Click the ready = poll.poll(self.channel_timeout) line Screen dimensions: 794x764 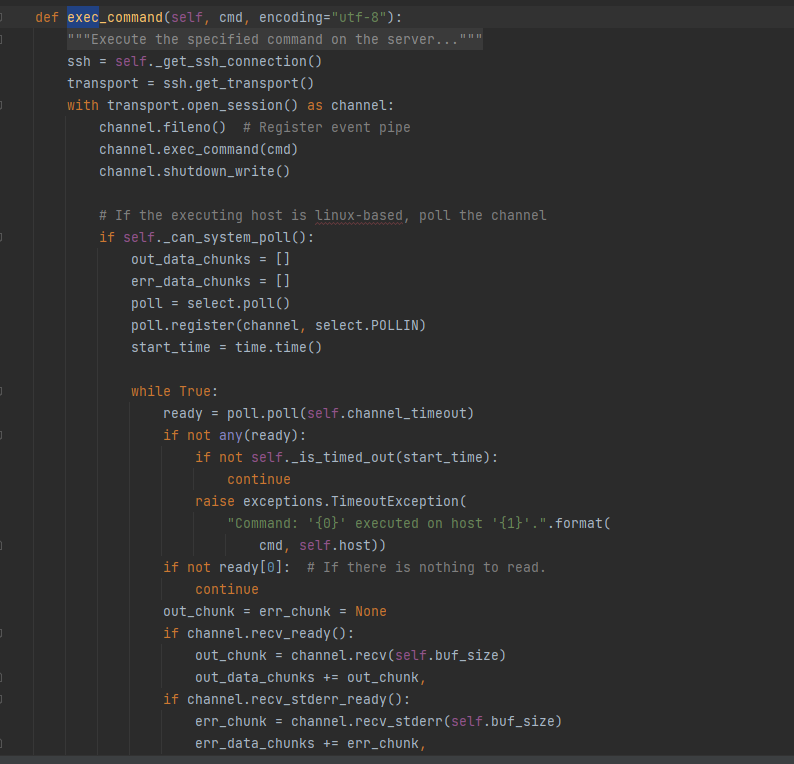click(x=319, y=414)
